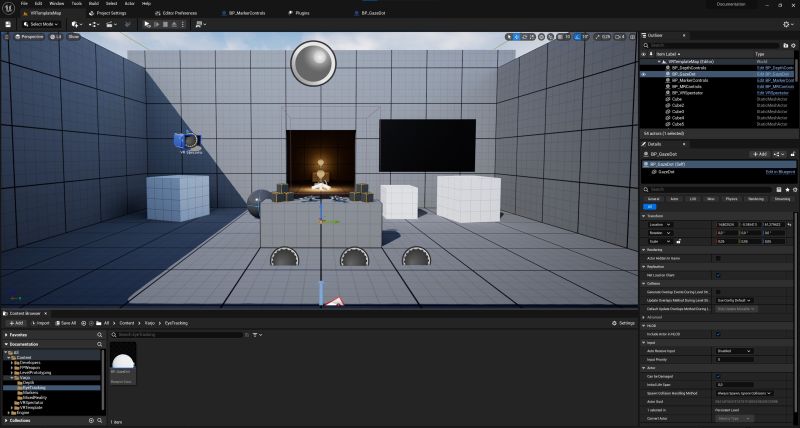Click the Save level disk icon

pos(8,24)
